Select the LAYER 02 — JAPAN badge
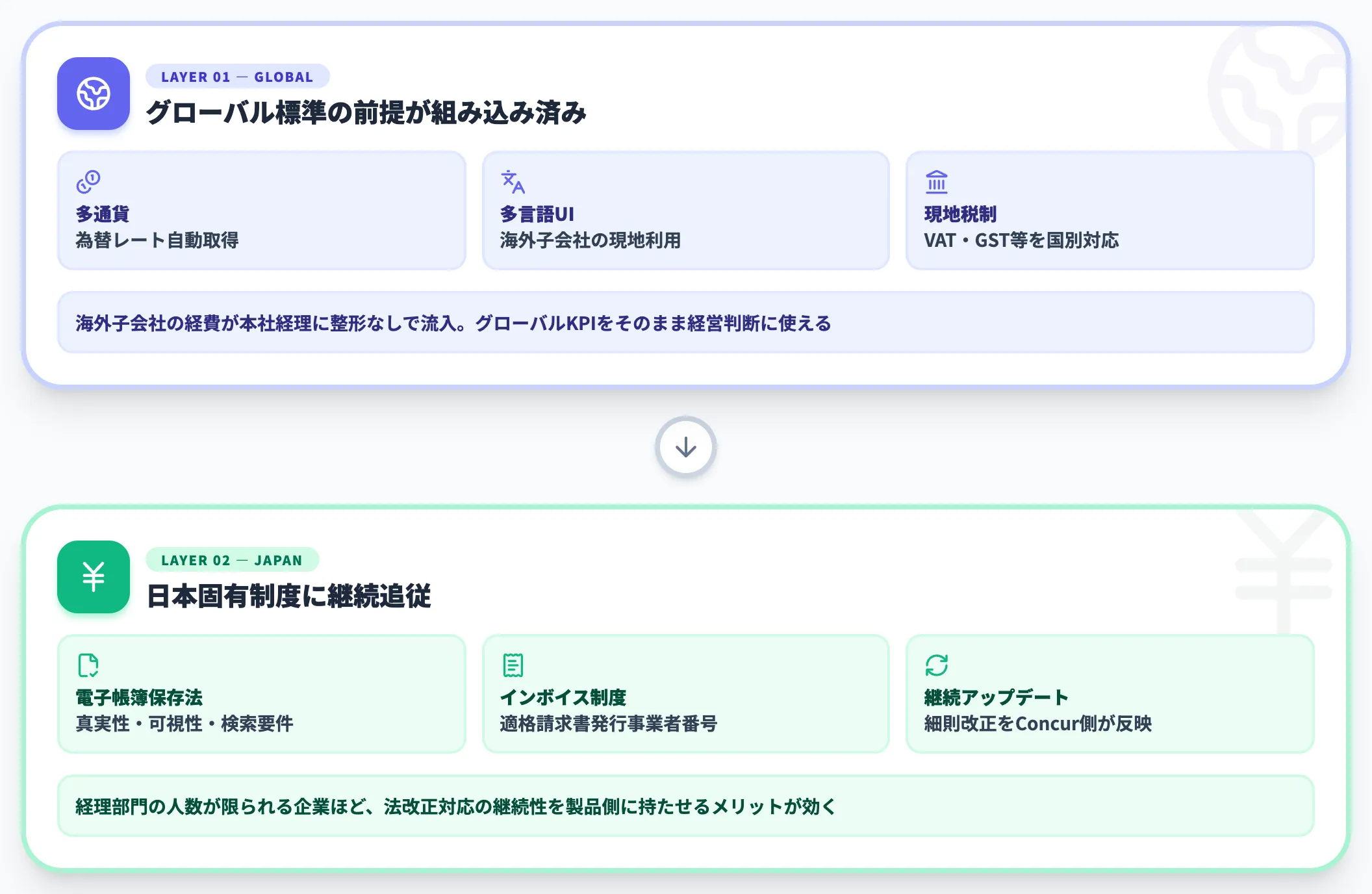 232,560
